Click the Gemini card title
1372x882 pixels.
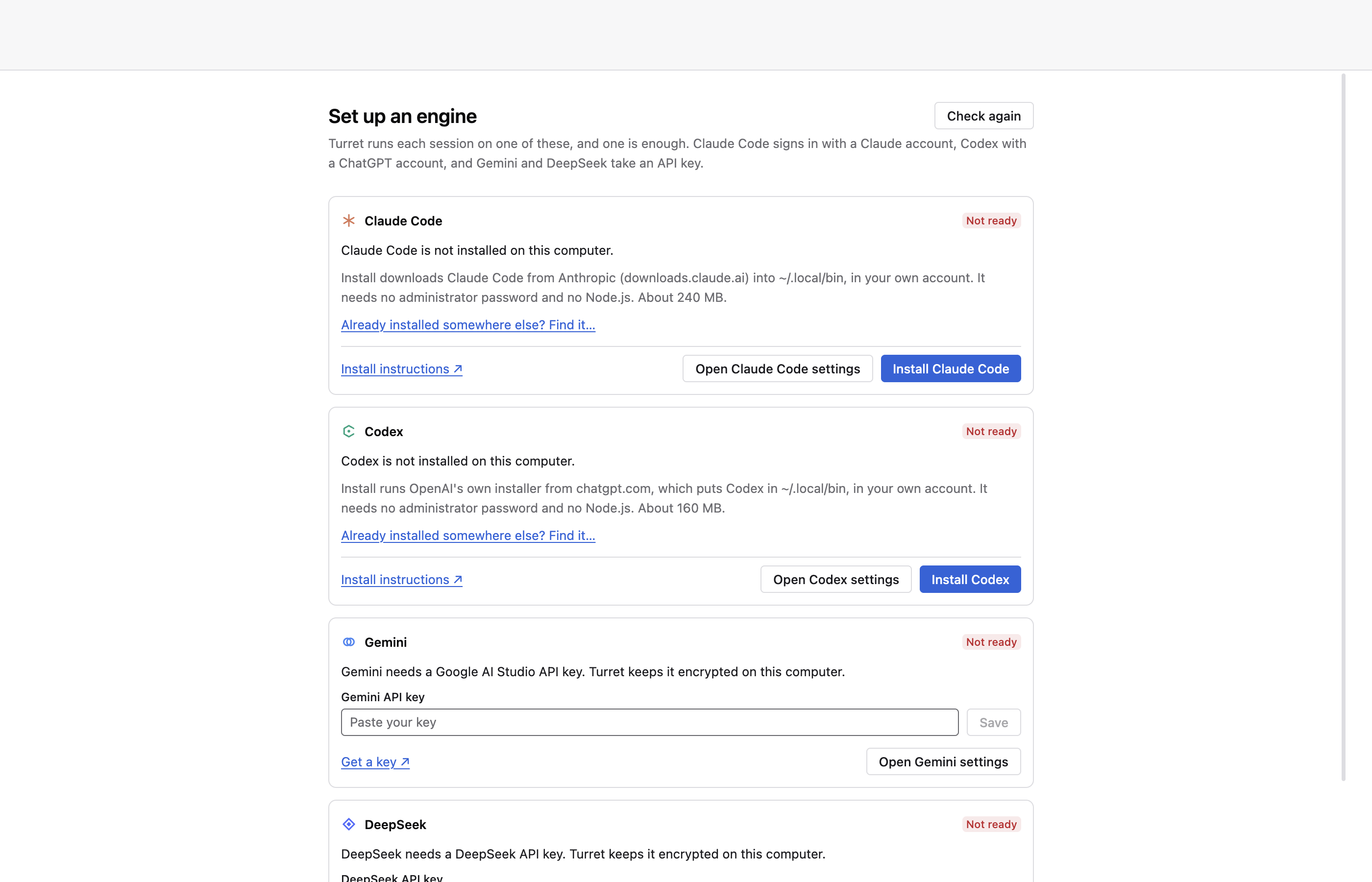[385, 642]
